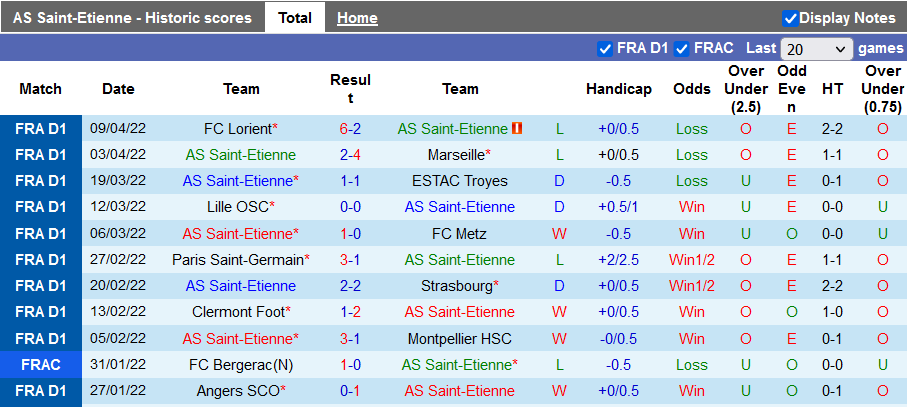Click the 6-2 result score
Screen dimensions: 907x407
point(350,129)
